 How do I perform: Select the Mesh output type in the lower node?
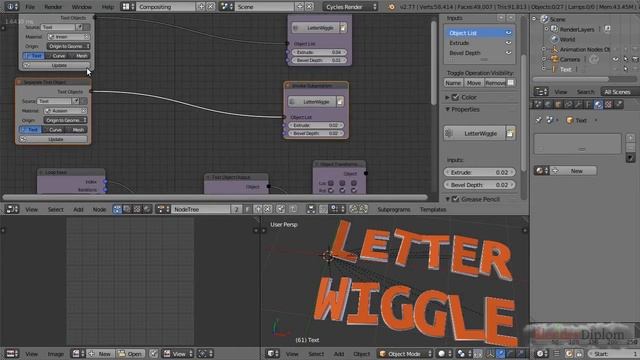[76, 129]
